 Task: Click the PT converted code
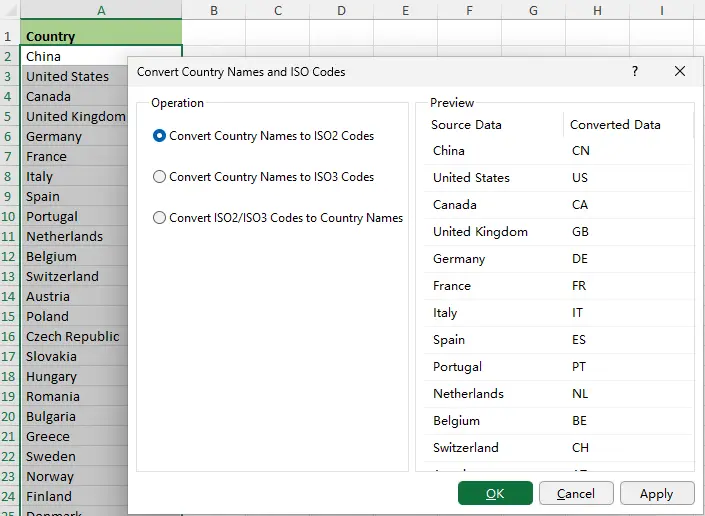tap(579, 366)
